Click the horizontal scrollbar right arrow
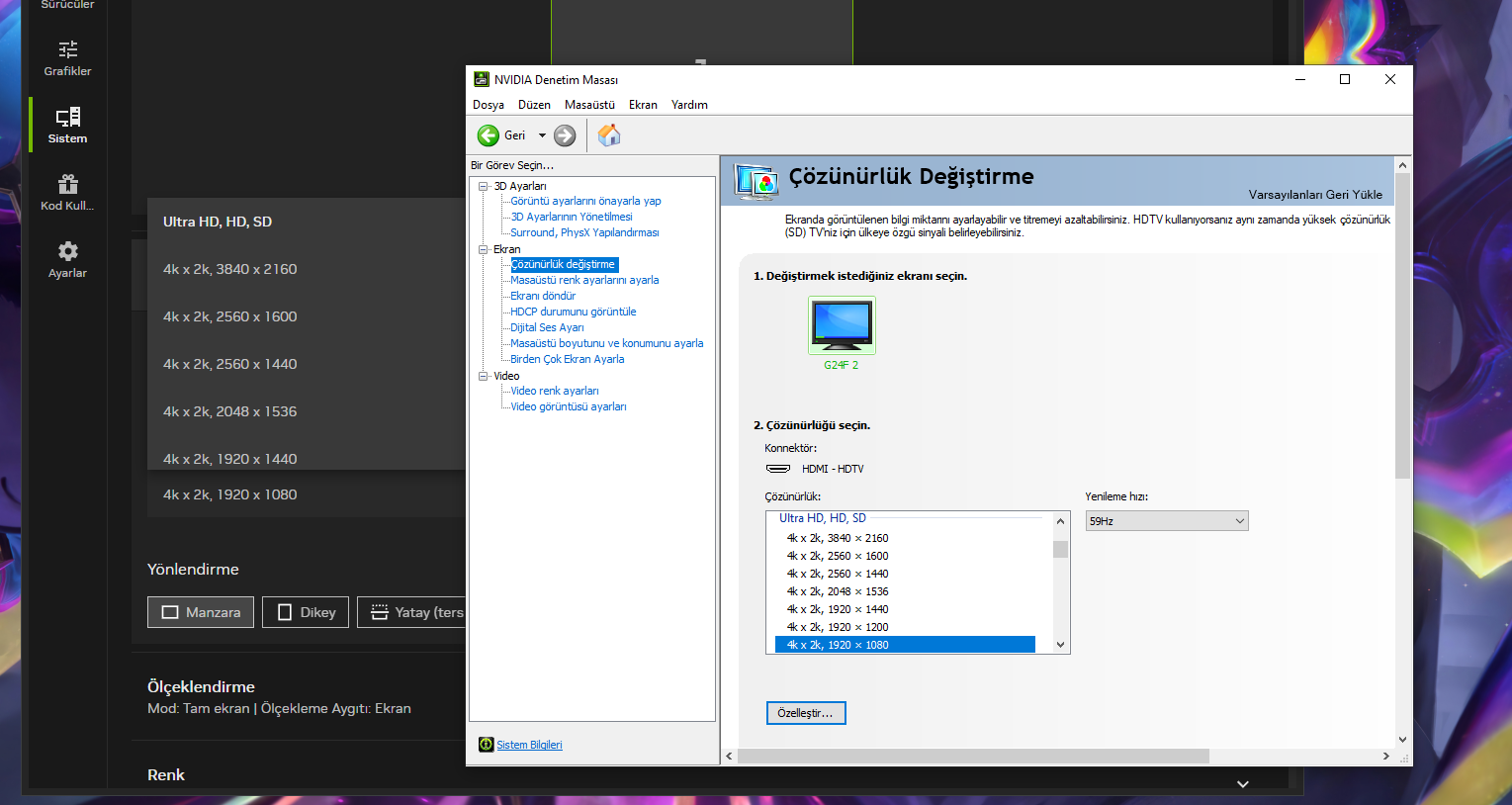This screenshot has width=1512, height=805. 1385,756
